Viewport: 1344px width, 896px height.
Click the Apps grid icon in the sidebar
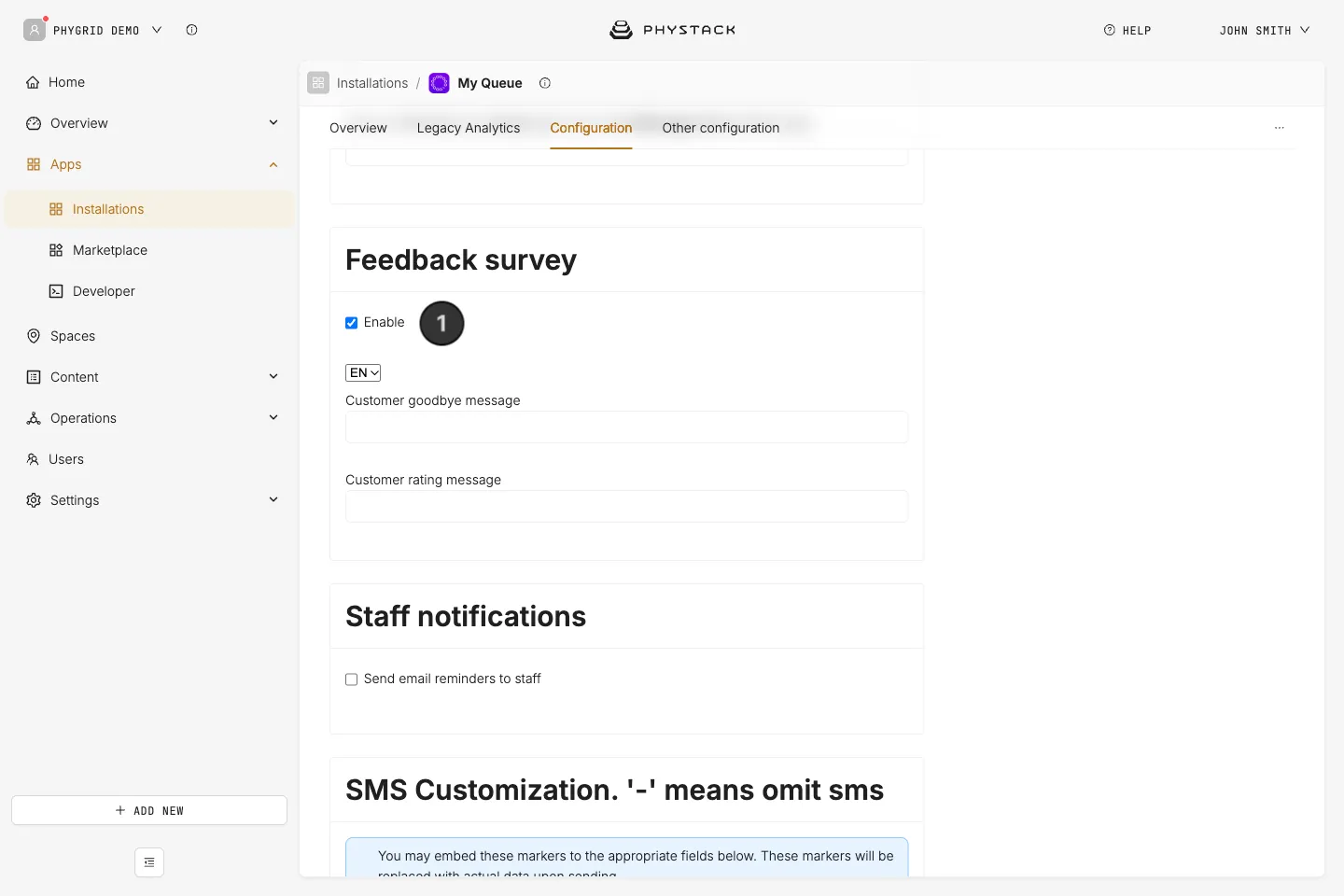coord(34,164)
